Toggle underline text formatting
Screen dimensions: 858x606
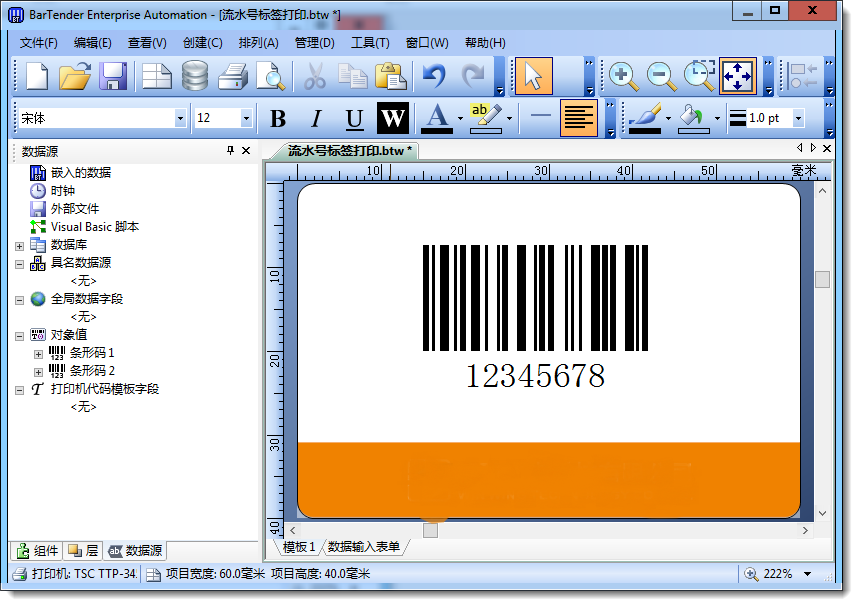[x=354, y=118]
